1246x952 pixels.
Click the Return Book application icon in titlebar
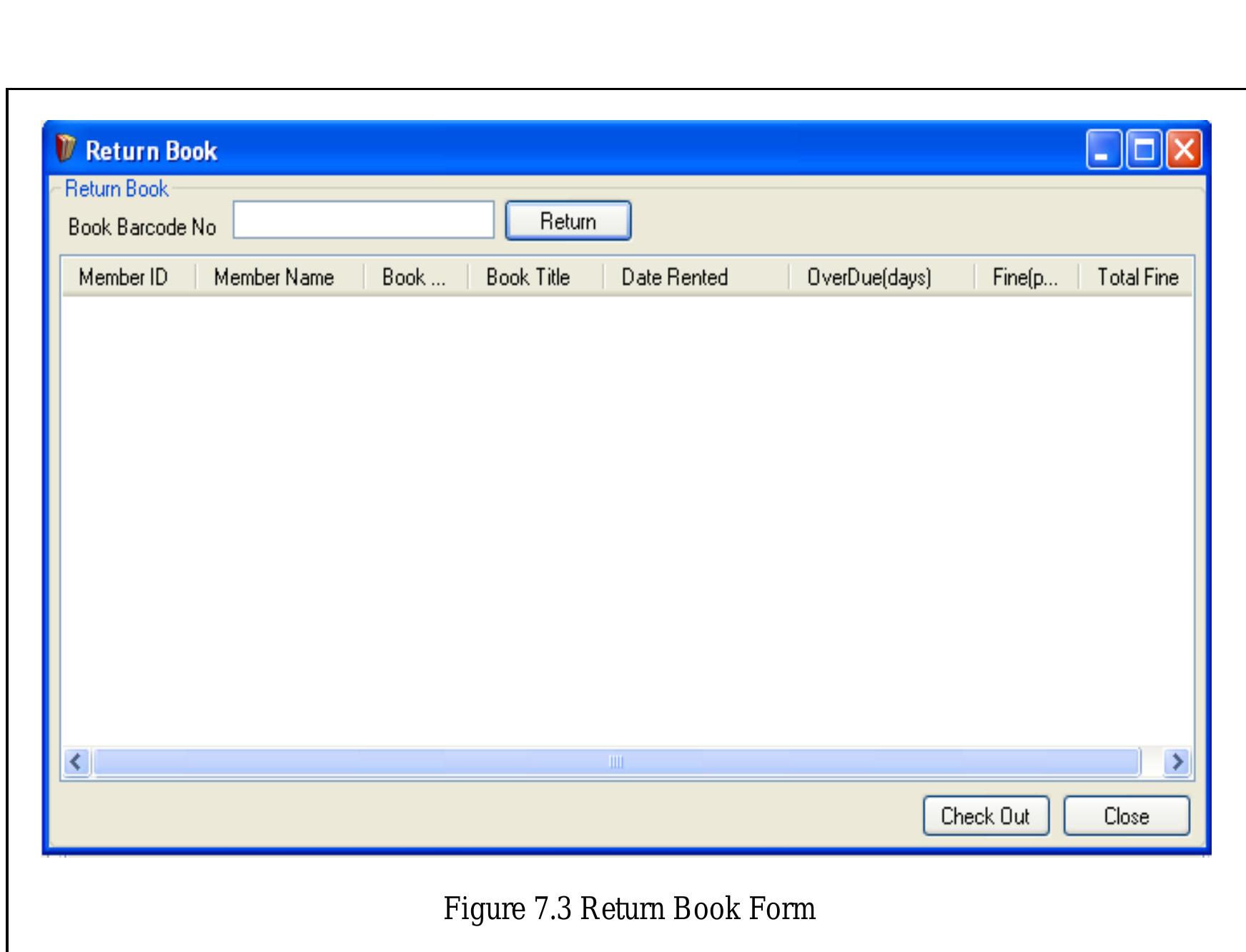(66, 149)
